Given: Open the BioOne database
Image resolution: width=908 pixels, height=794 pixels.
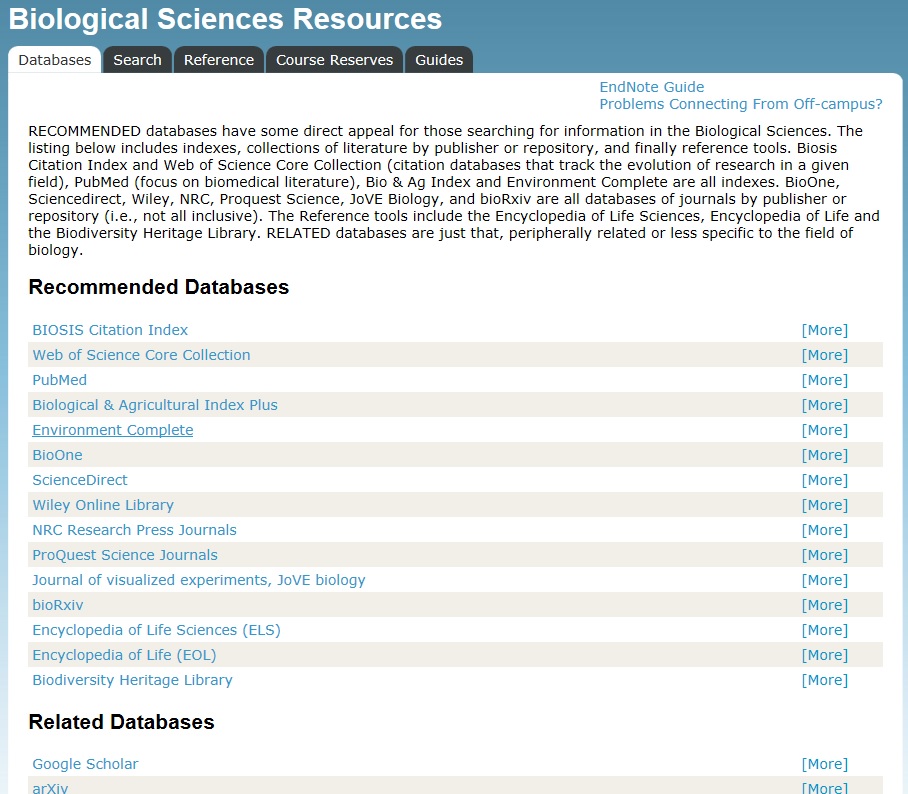Looking at the screenshot, I should (57, 455).
